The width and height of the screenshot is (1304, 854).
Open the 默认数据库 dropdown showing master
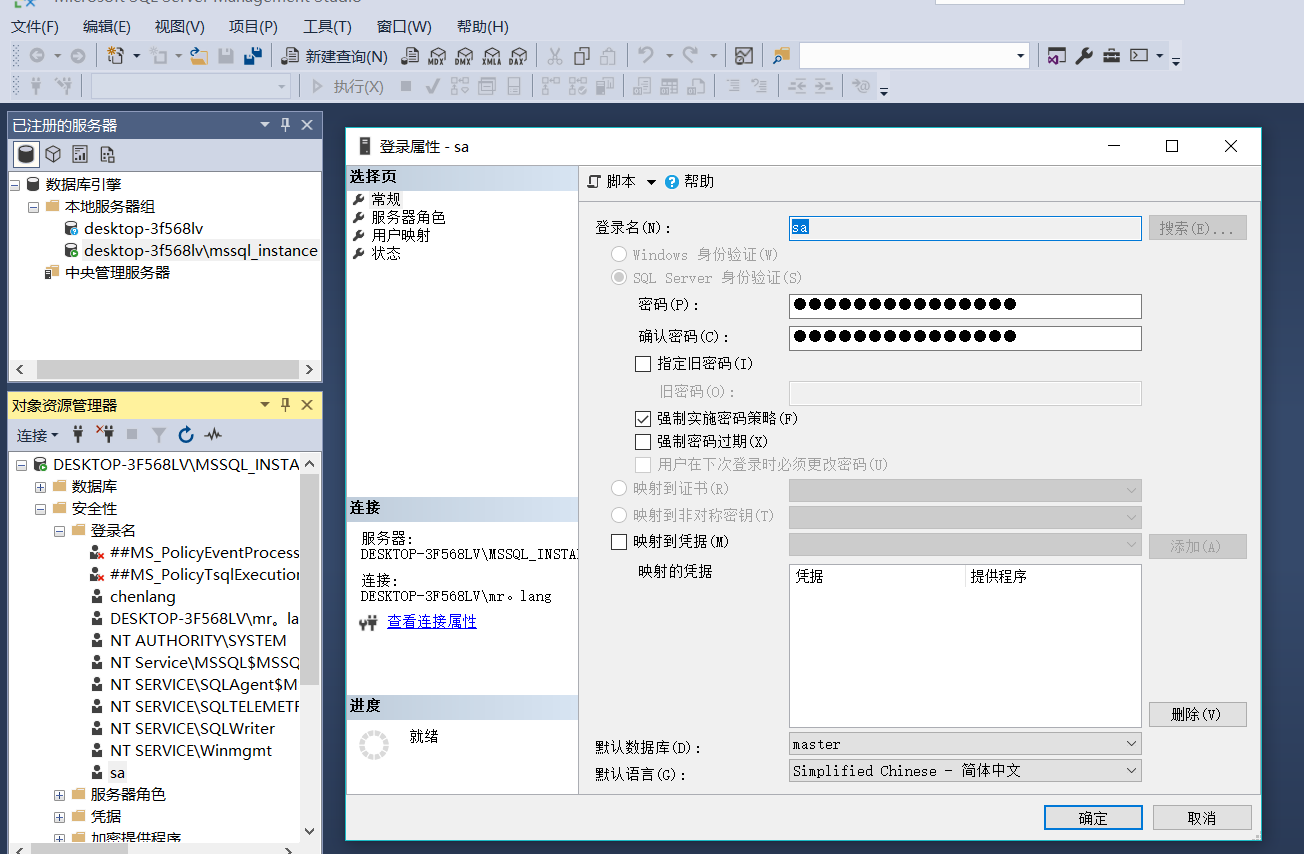point(1130,743)
